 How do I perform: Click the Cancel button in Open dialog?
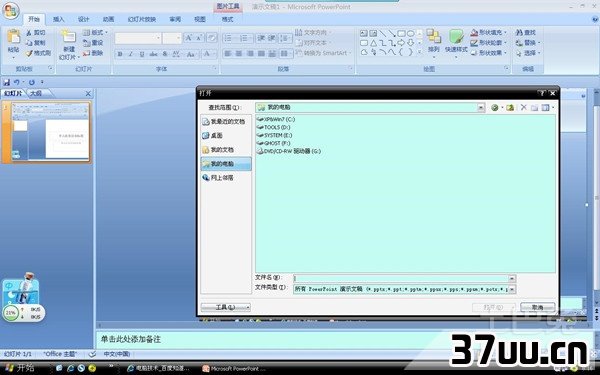tap(538, 307)
